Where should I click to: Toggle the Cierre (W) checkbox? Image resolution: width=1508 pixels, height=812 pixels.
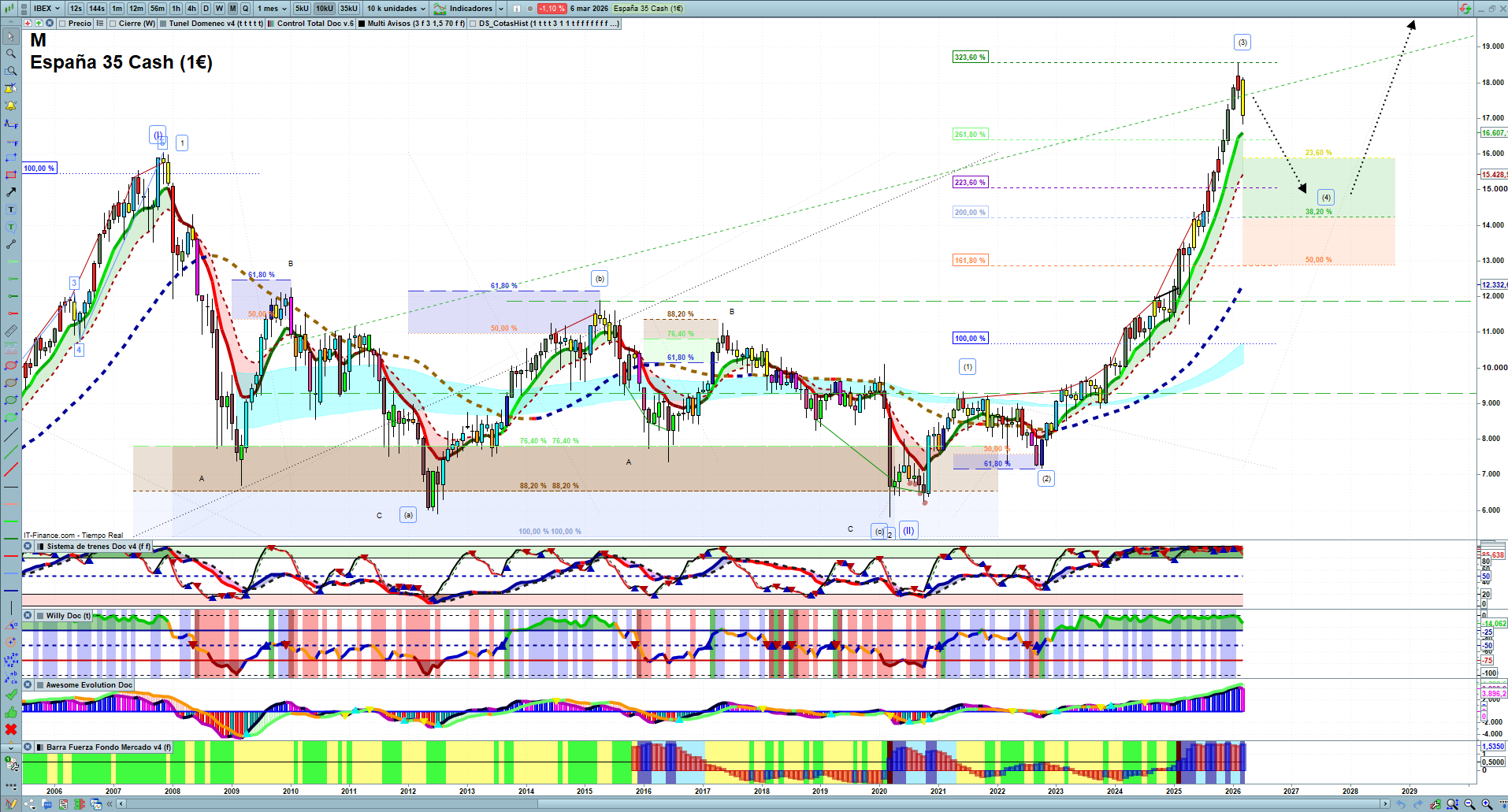[x=113, y=24]
